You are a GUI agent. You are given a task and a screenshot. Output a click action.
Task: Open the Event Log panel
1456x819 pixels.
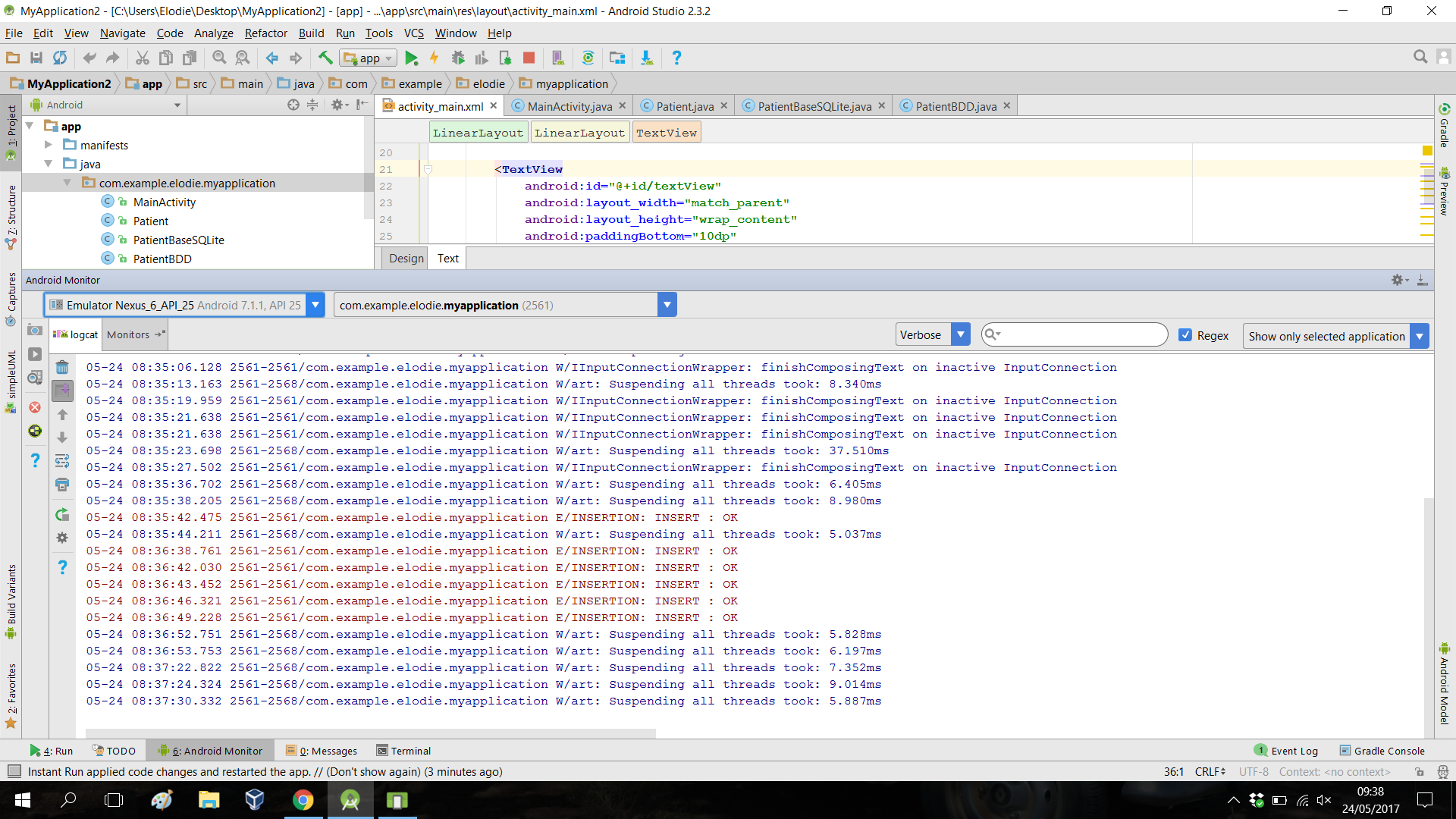pyautogui.click(x=1287, y=751)
